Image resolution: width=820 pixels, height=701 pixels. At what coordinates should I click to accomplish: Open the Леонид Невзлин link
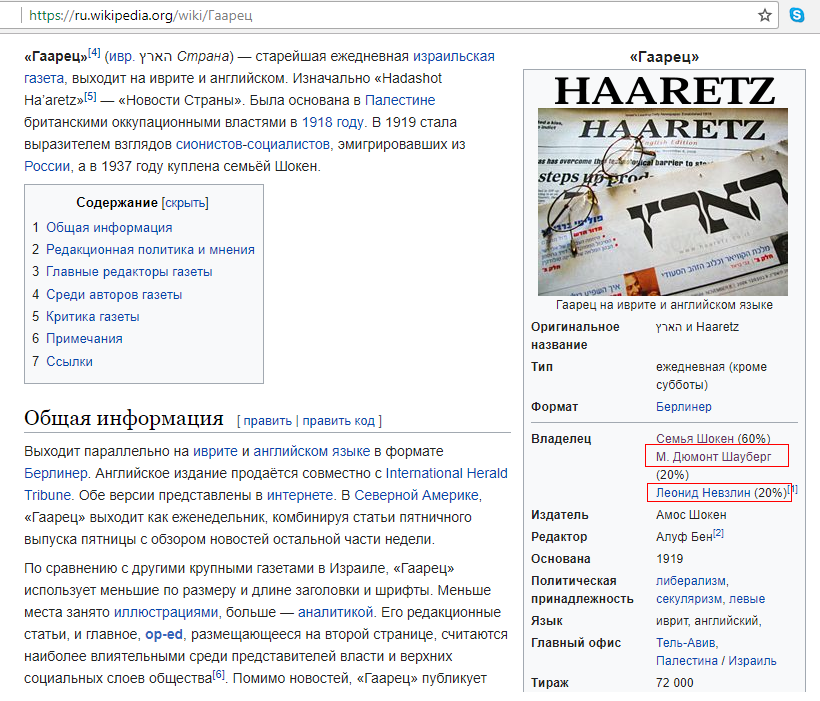(703, 493)
